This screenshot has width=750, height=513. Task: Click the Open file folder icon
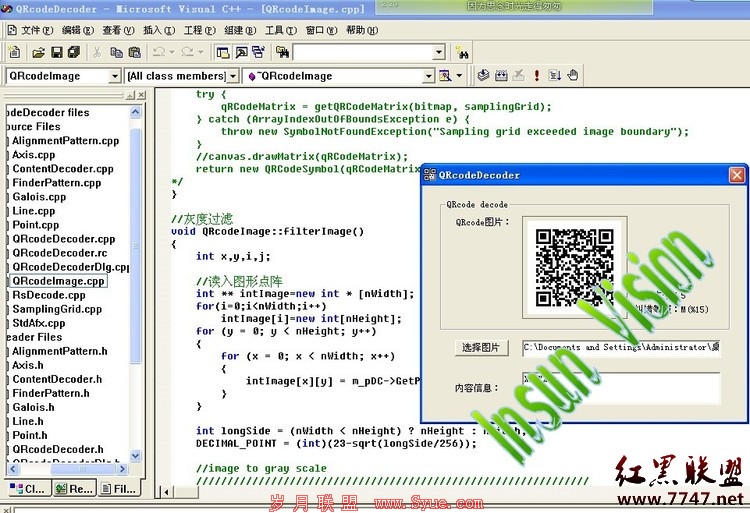38,52
